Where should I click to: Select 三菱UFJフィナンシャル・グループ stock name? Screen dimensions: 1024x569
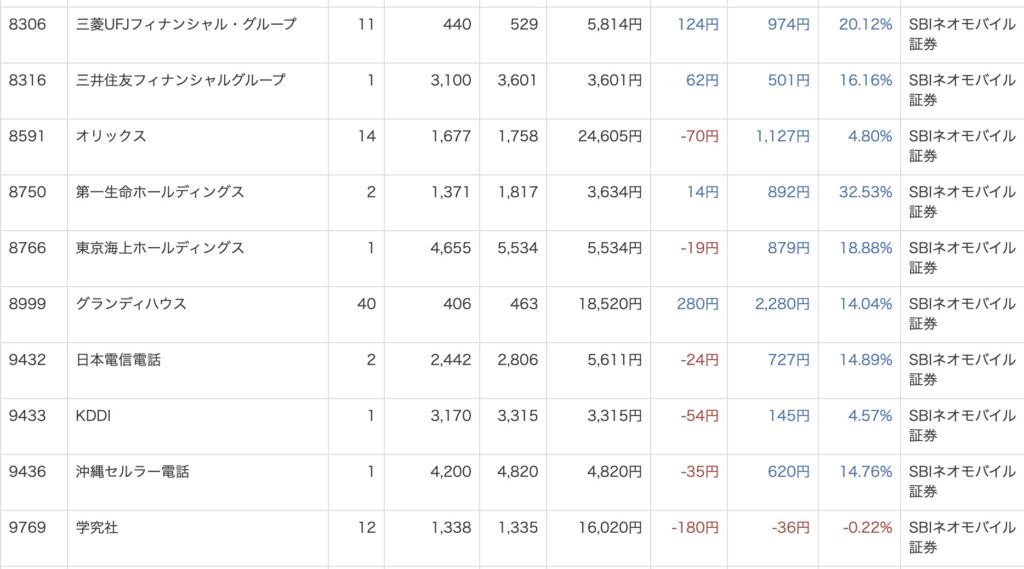pyautogui.click(x=186, y=24)
